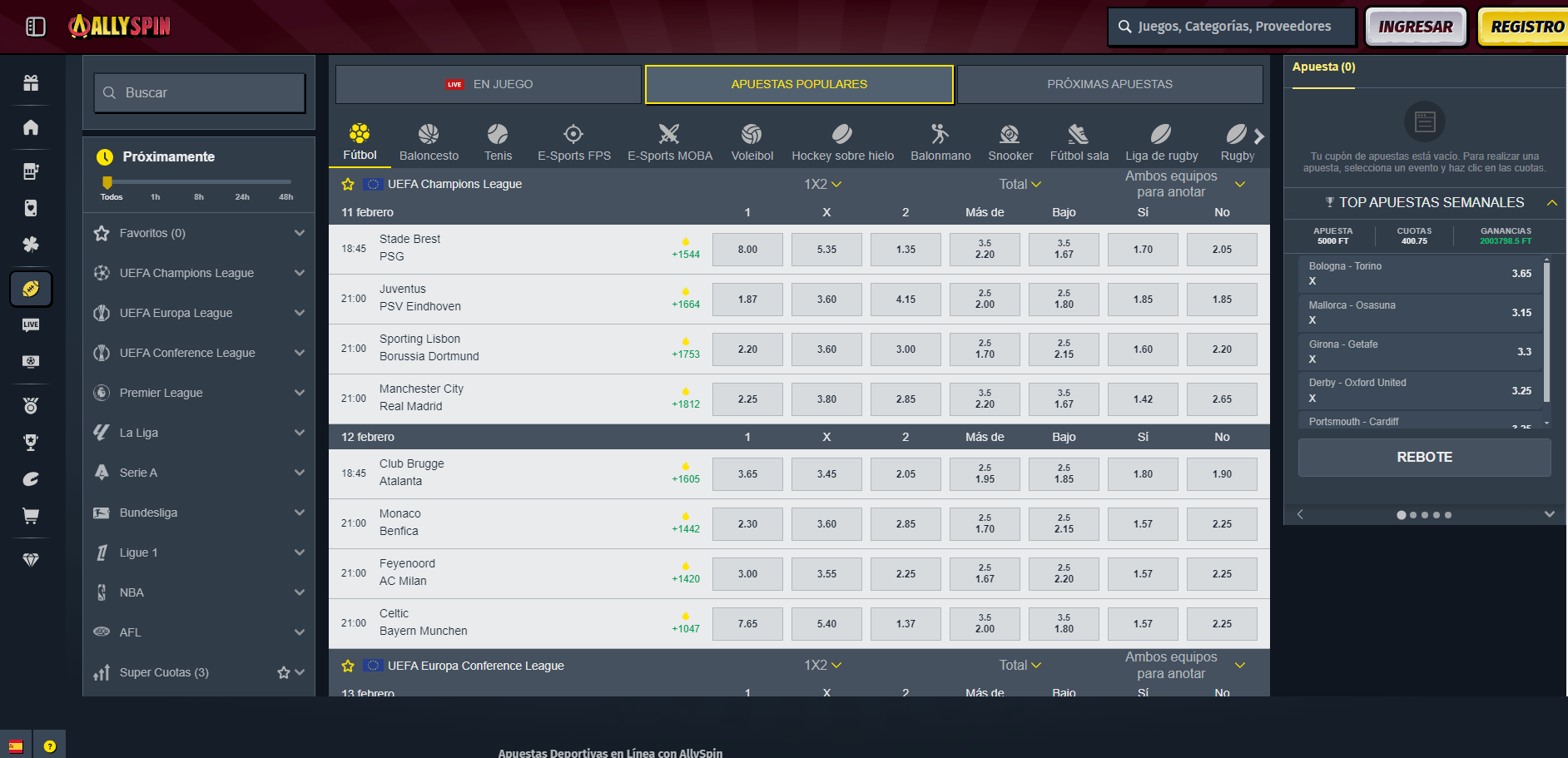The image size is (1568, 758).
Task: Toggle Super Cuotas favorite star
Action: pyautogui.click(x=284, y=672)
